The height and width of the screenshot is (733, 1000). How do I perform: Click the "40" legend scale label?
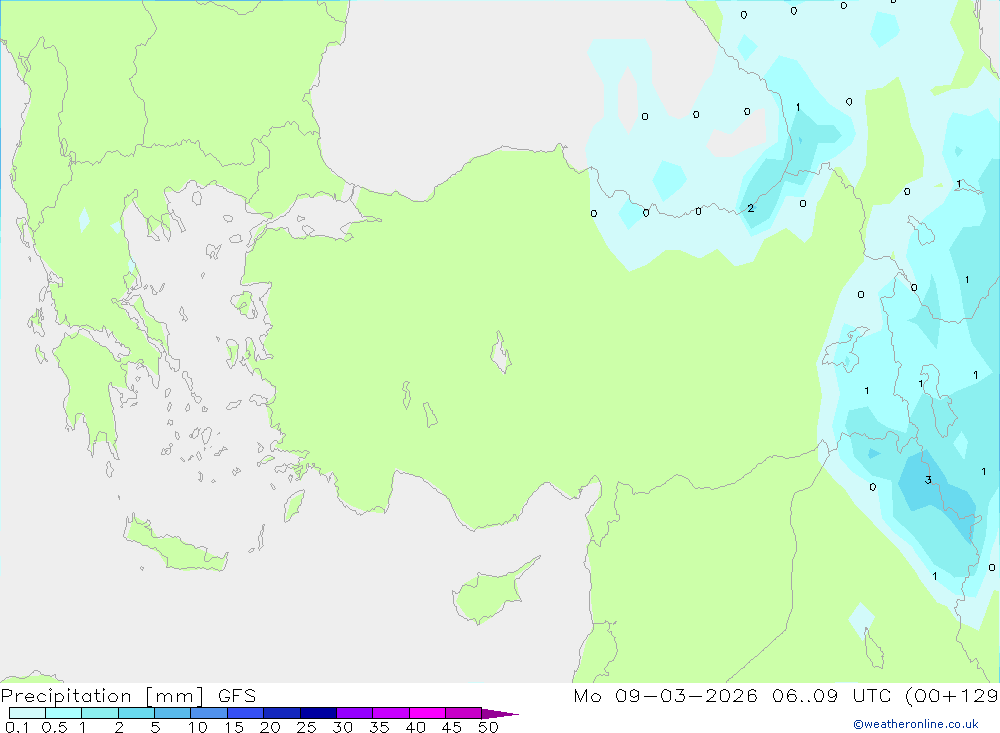[x=415, y=727]
